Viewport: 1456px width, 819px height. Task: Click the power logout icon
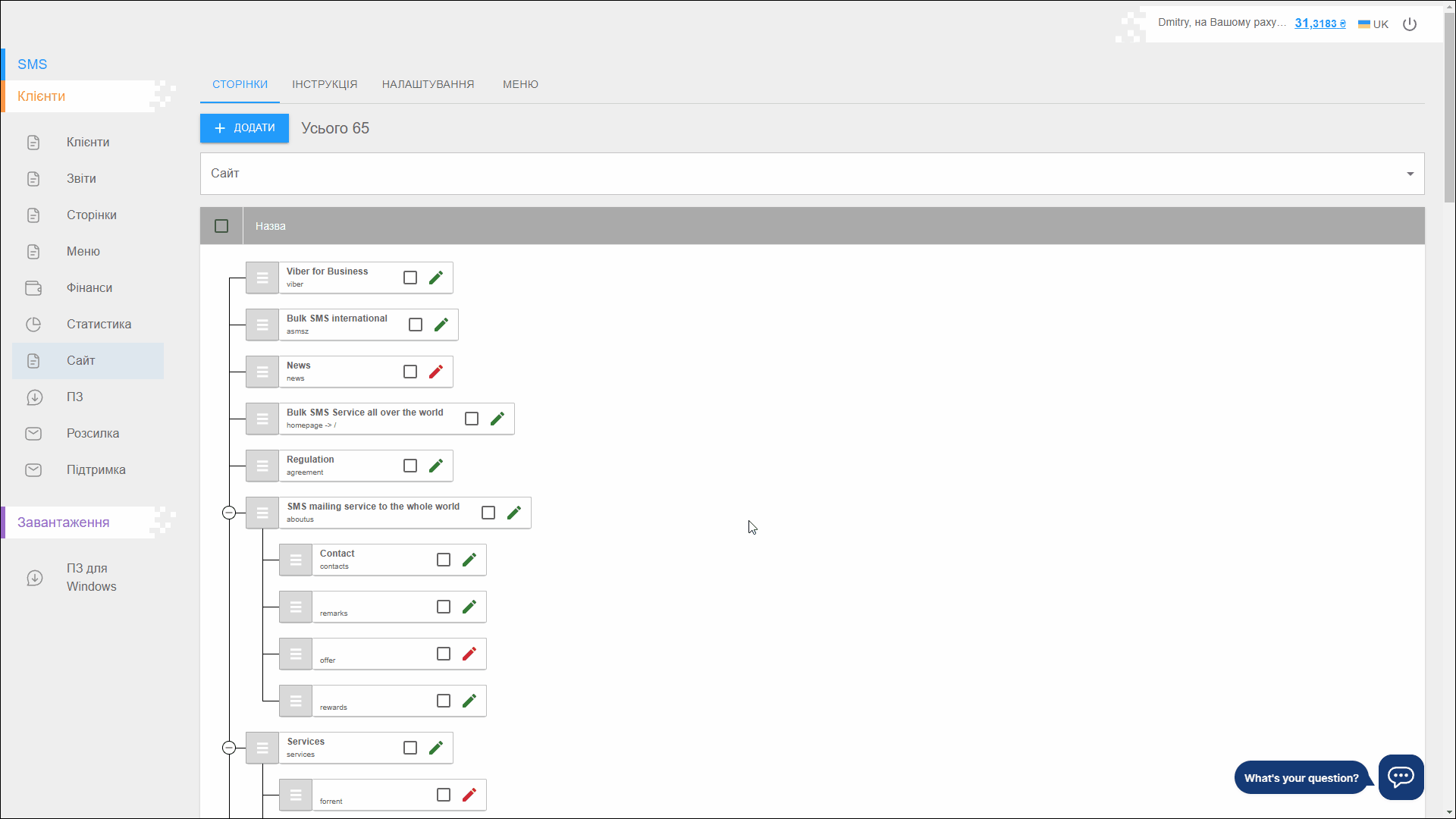pos(1410,24)
